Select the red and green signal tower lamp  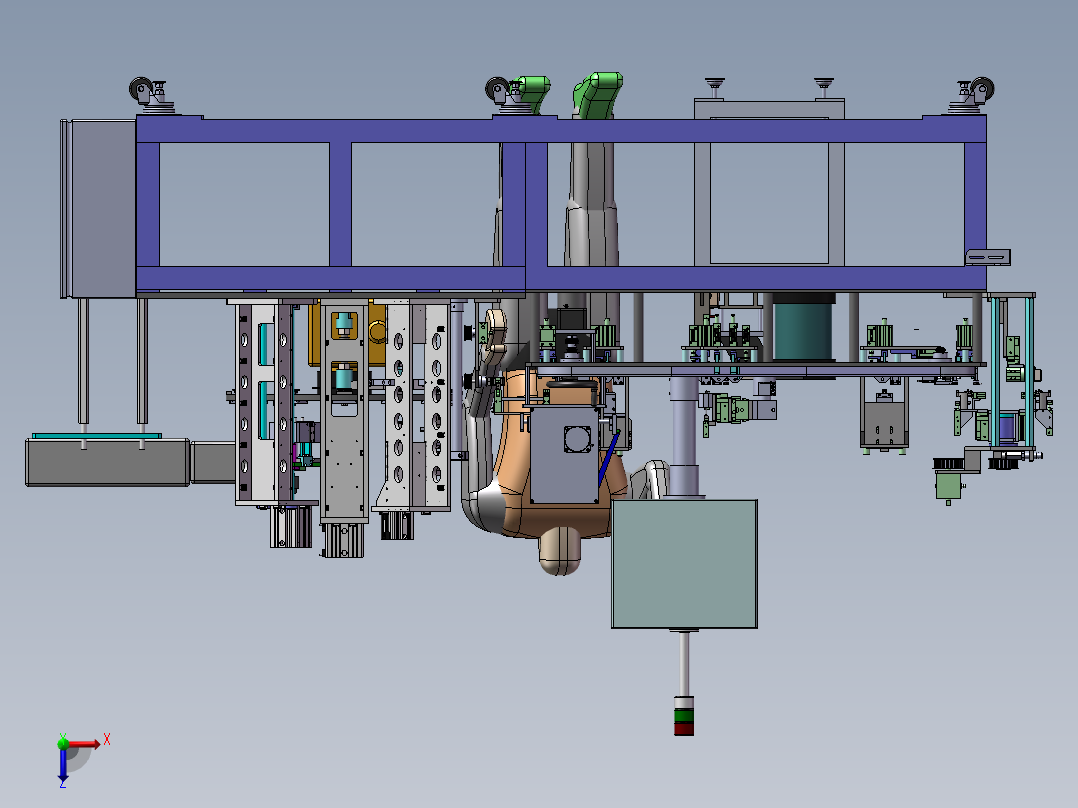click(683, 716)
